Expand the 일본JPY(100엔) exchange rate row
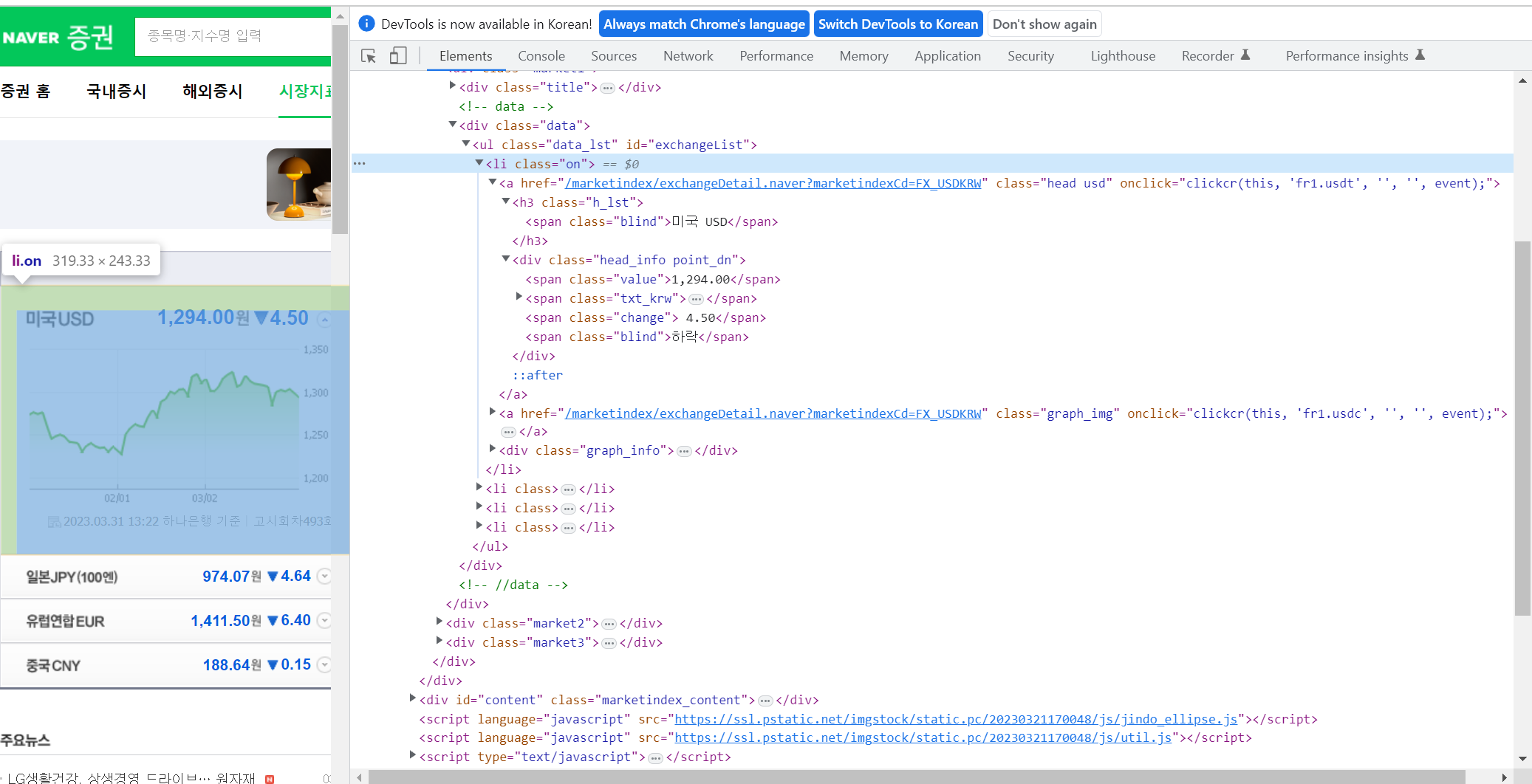Screen dimensions: 1532x784 tap(324, 577)
